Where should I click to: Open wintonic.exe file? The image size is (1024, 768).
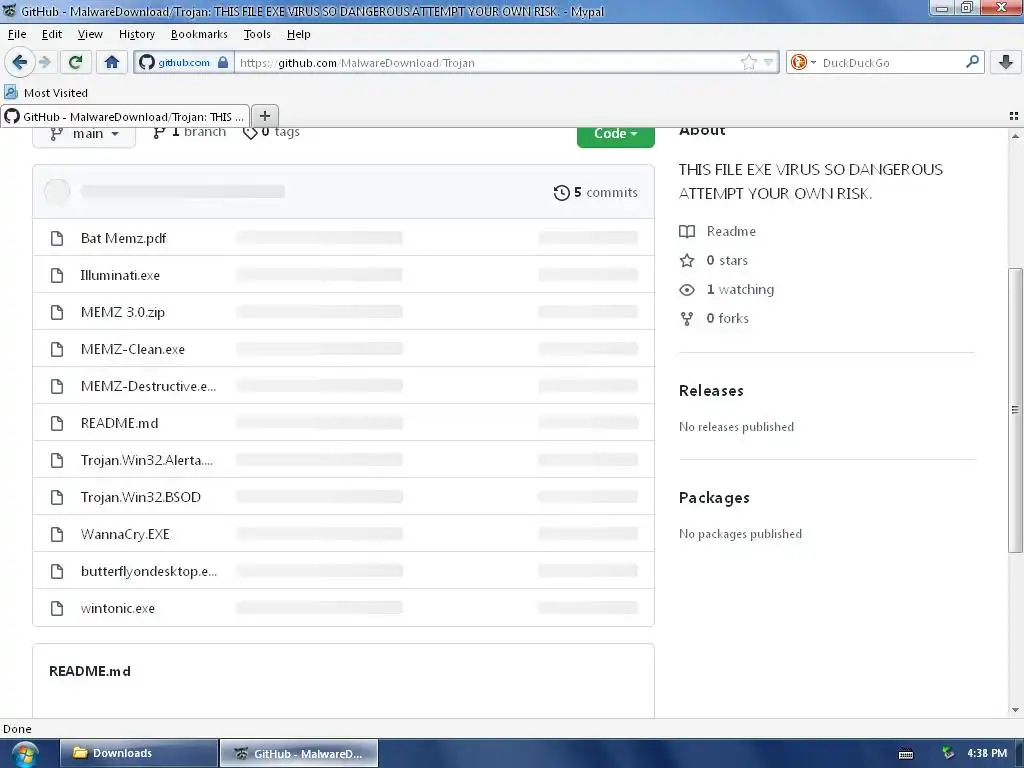click(x=118, y=608)
